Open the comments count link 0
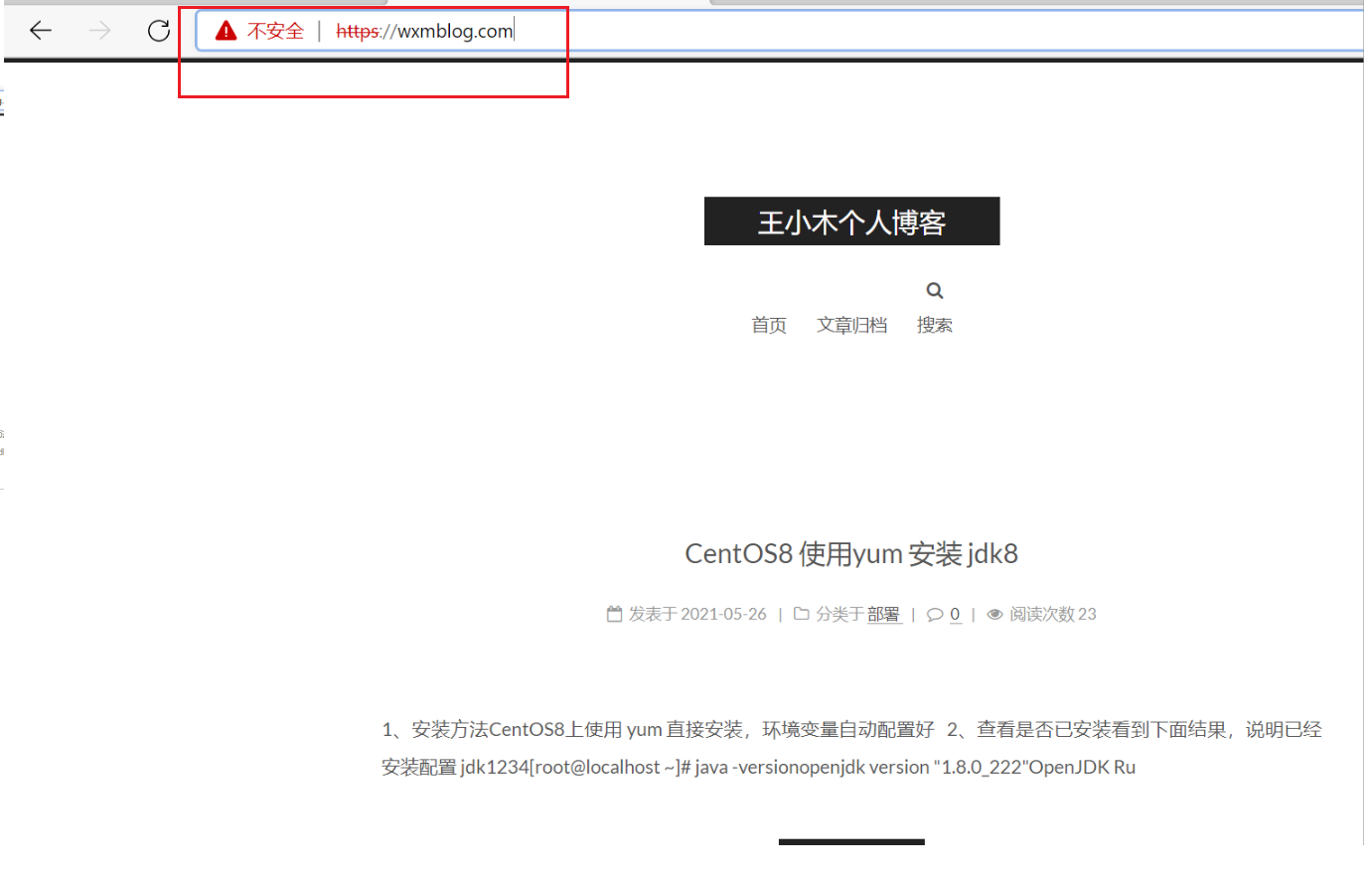This screenshot has height=876, width=1372. coord(955,614)
